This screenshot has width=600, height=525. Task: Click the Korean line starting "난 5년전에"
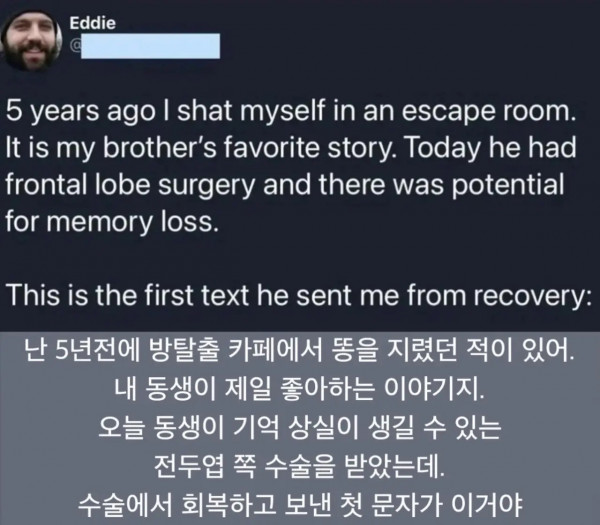299,352
